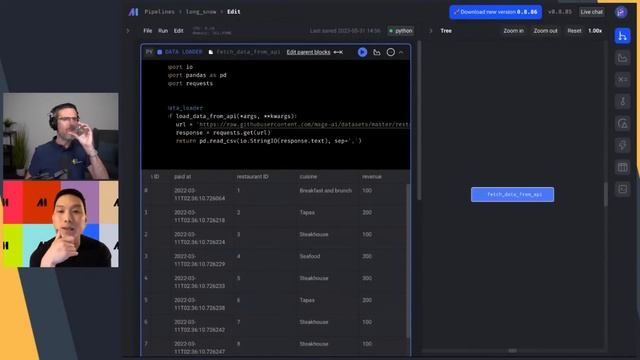Open the Edit menu
This screenshot has width=640, height=360.
(179, 31)
